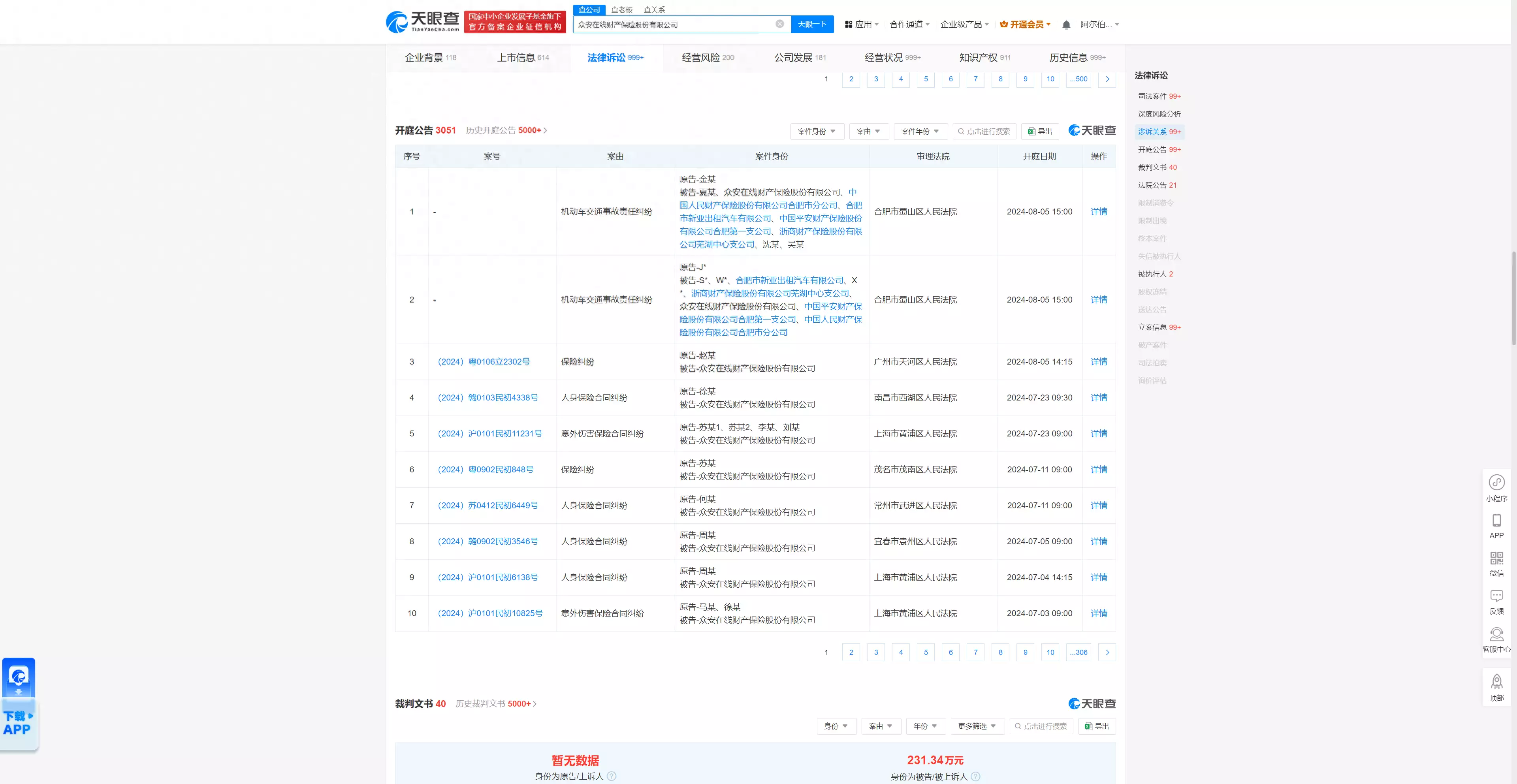Clear the search box with the X icon
This screenshot has width=1517, height=784.
780,24
